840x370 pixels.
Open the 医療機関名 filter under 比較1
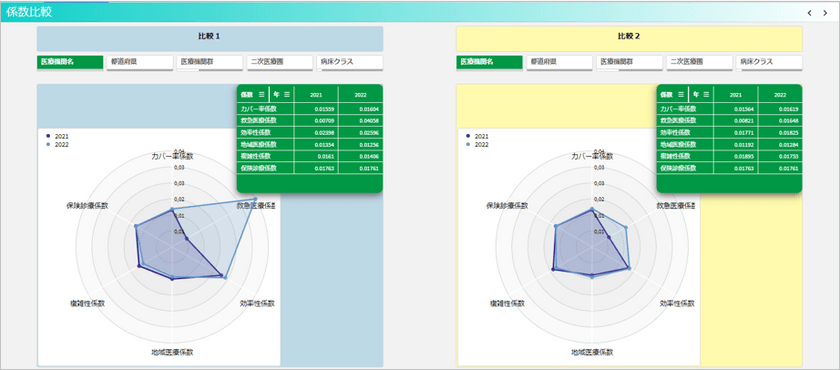click(70, 62)
